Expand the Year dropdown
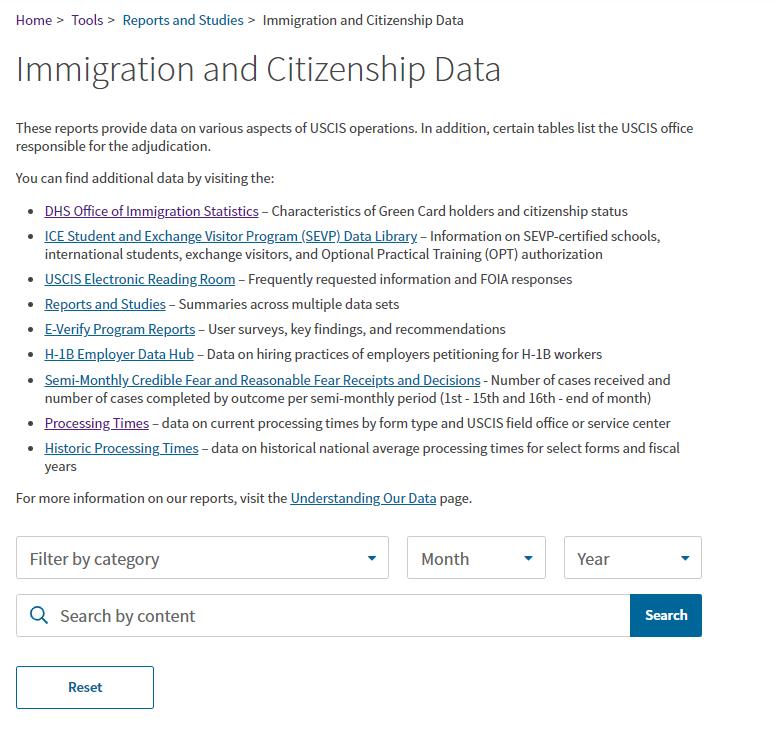The width and height of the screenshot is (781, 729). click(633, 558)
